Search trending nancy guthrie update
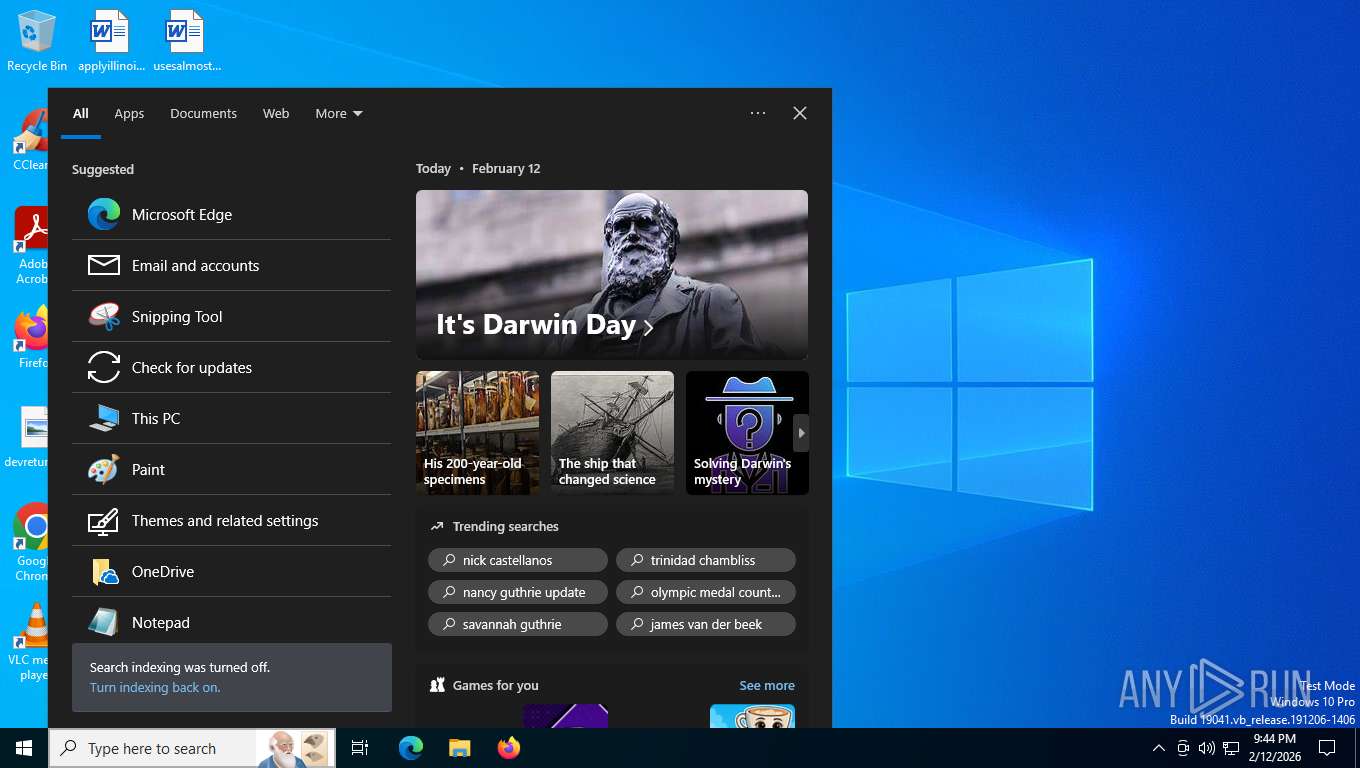1360x768 pixels. pos(518,592)
